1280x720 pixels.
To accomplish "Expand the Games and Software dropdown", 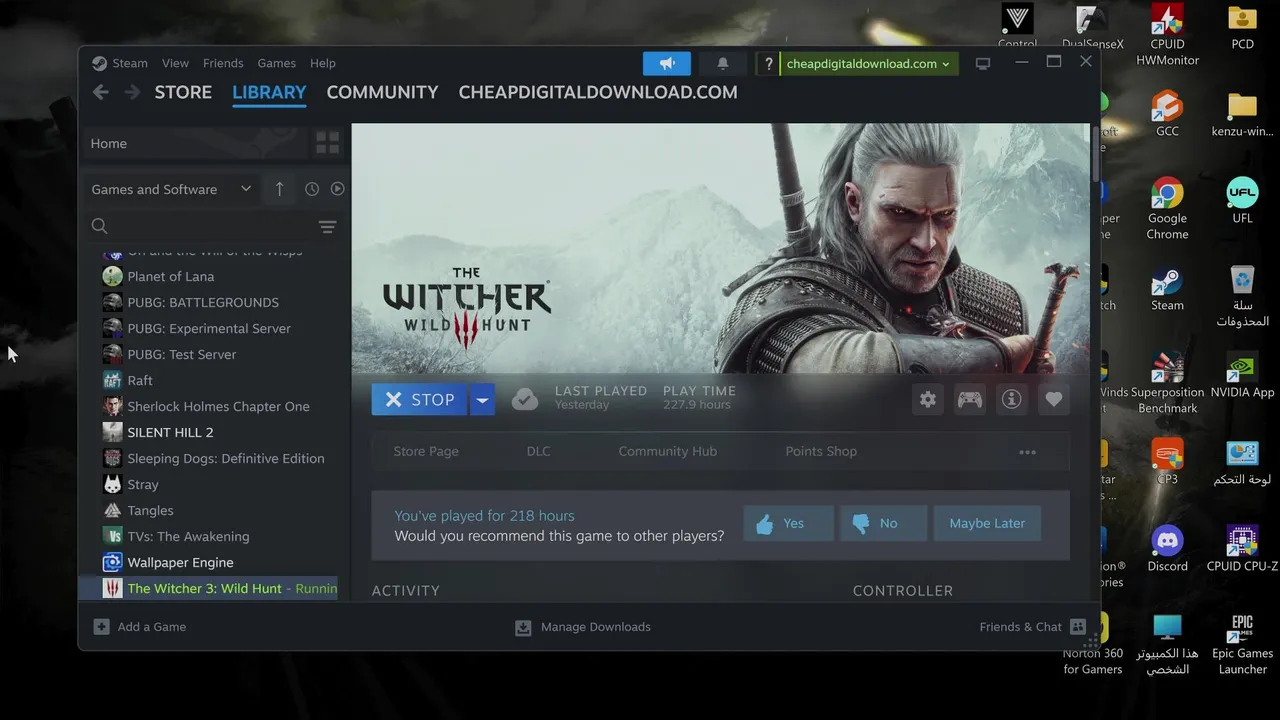I will (x=171, y=189).
